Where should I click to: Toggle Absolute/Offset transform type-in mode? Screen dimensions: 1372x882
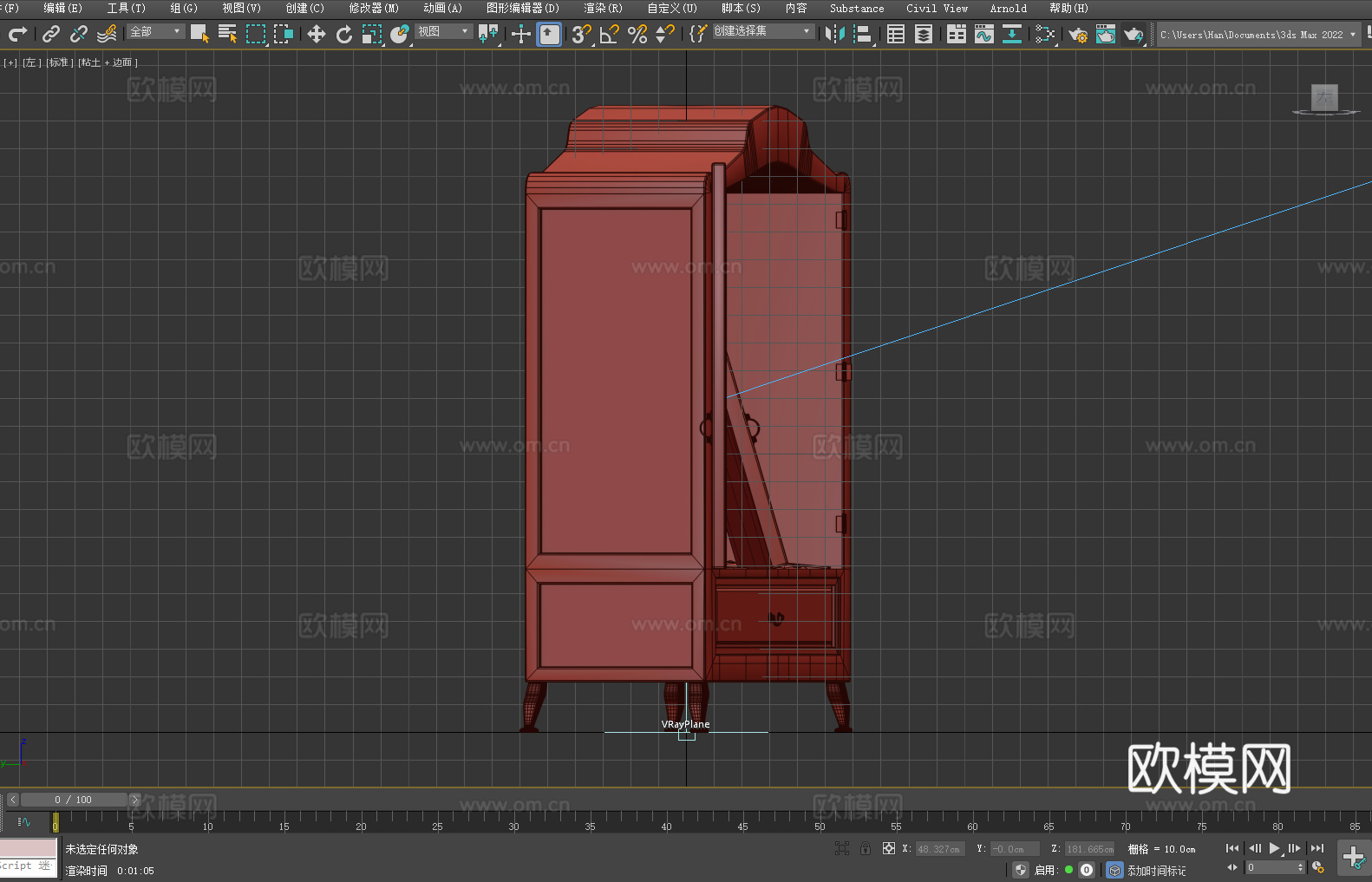[x=888, y=849]
